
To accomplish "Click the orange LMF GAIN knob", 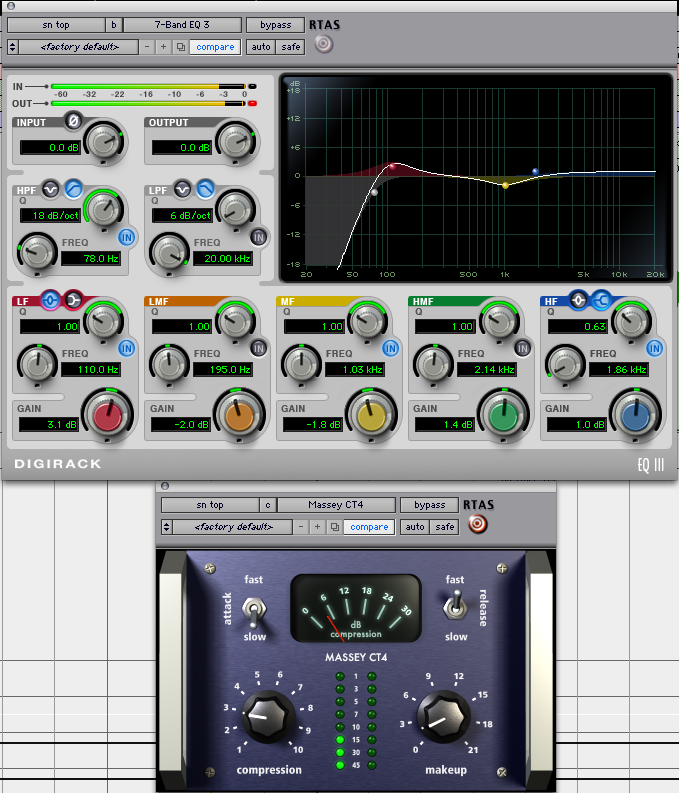I will (x=240, y=416).
